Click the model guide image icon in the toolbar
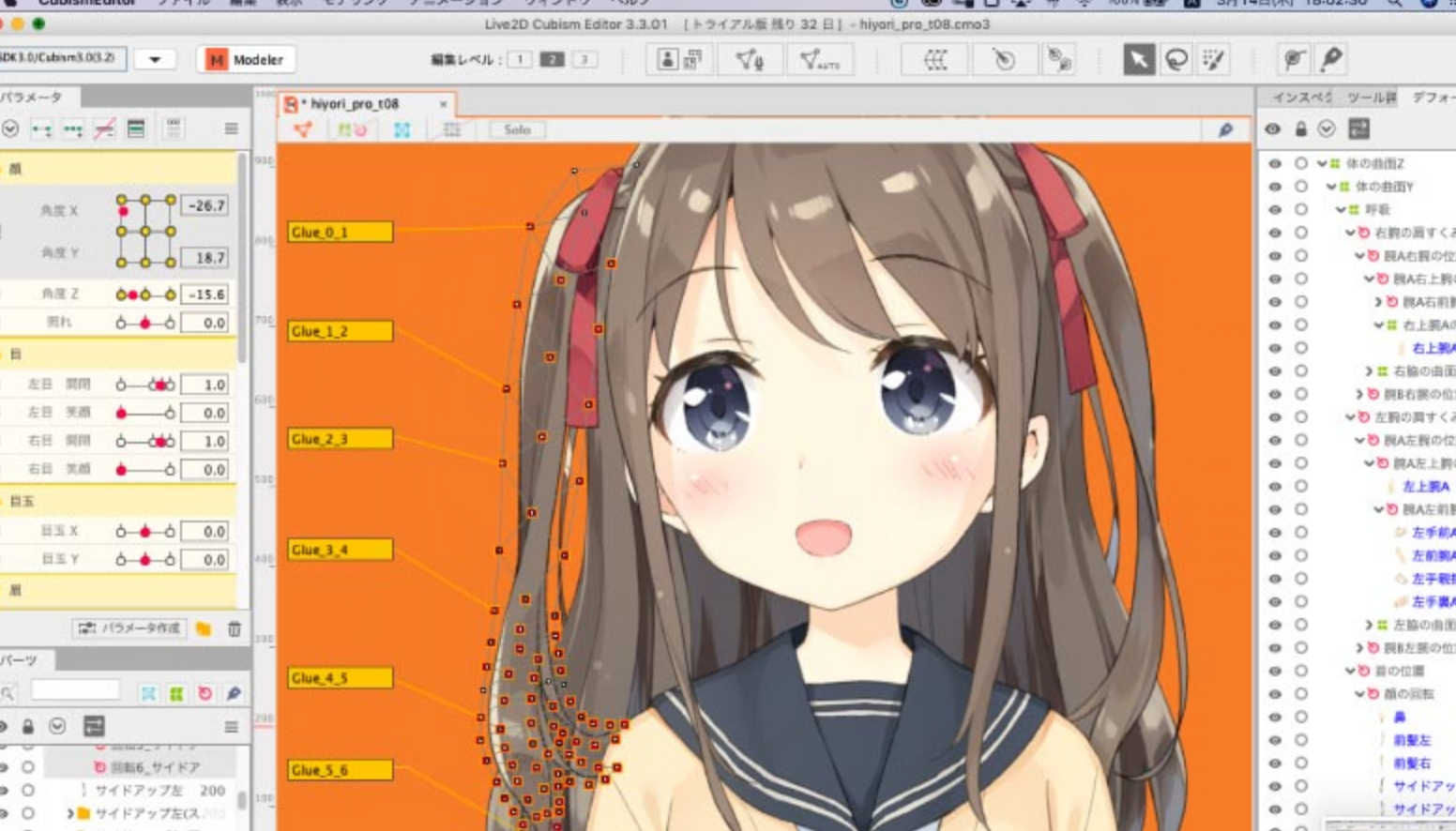Viewport: 1456px width, 831px height. click(x=667, y=60)
